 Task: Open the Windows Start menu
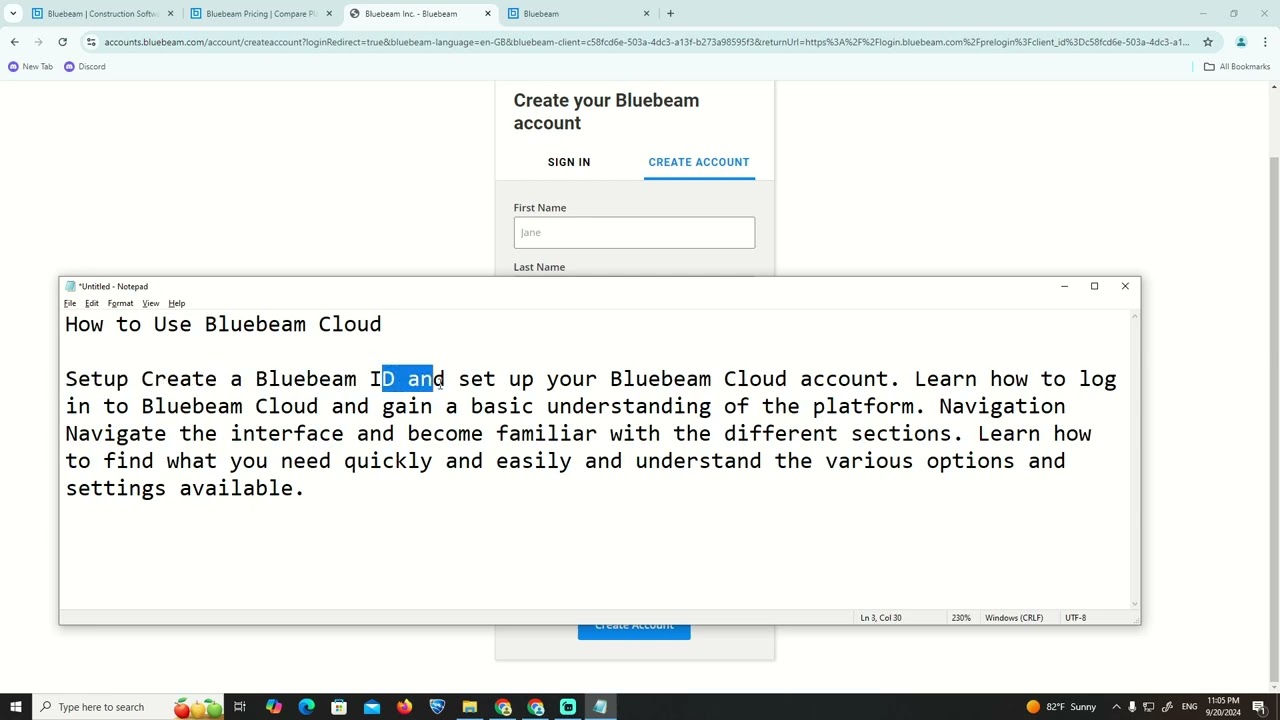(x=15, y=707)
